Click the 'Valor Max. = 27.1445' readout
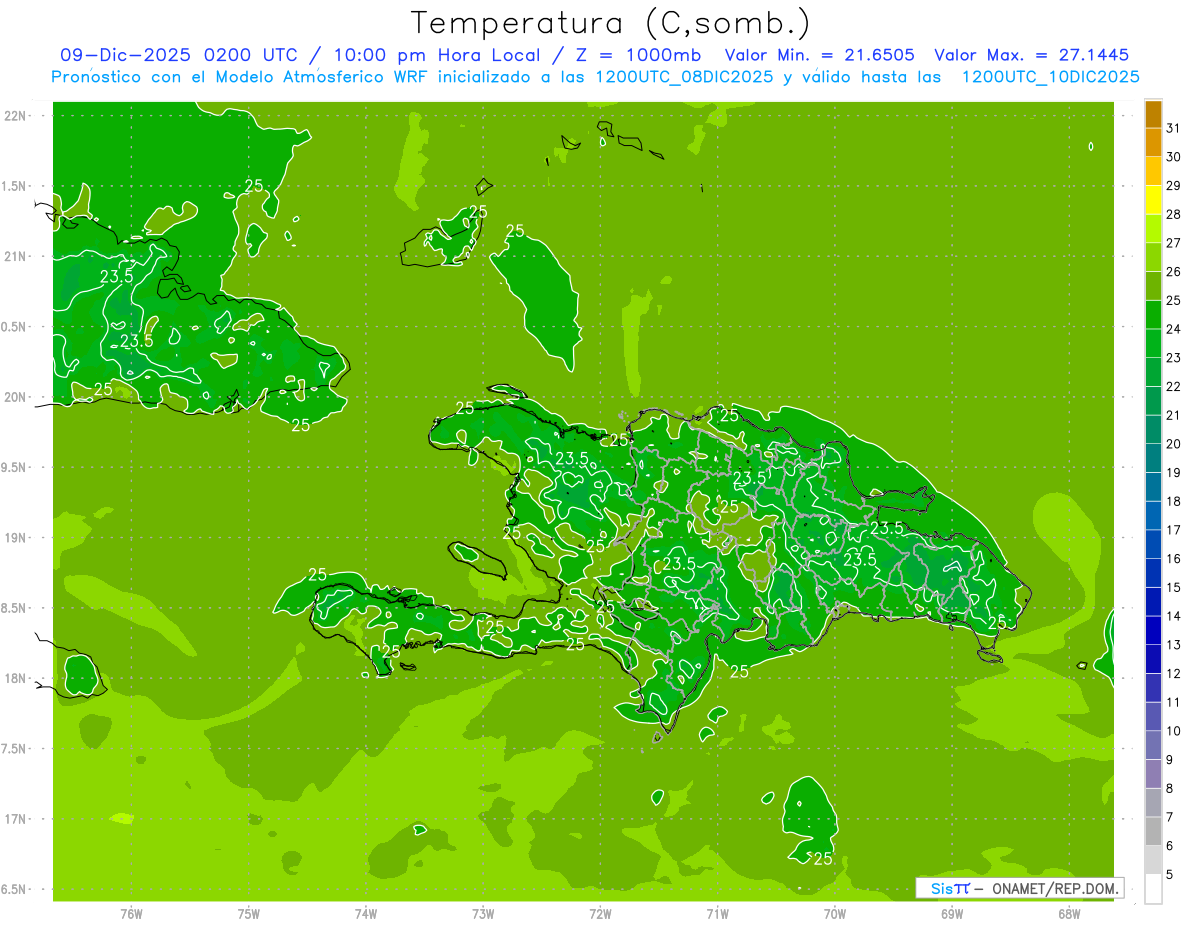Screen dimensions: 1200x927 1031,55
